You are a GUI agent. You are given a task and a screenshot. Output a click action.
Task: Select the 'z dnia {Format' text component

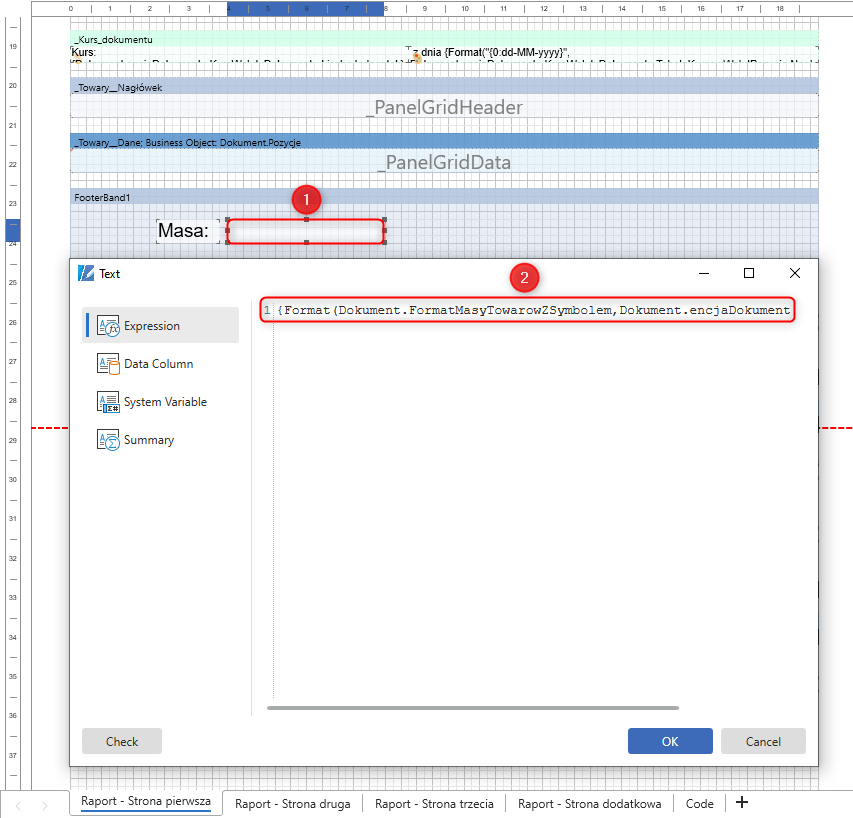614,53
